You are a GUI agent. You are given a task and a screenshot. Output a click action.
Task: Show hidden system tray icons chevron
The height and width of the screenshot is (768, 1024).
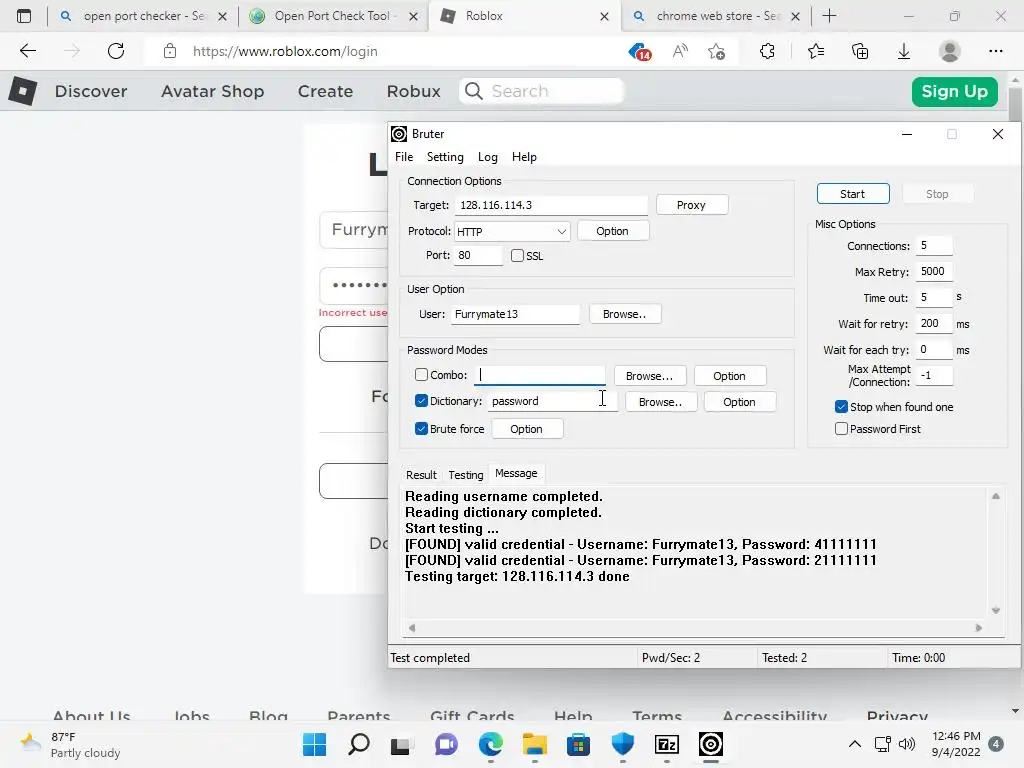coord(854,744)
